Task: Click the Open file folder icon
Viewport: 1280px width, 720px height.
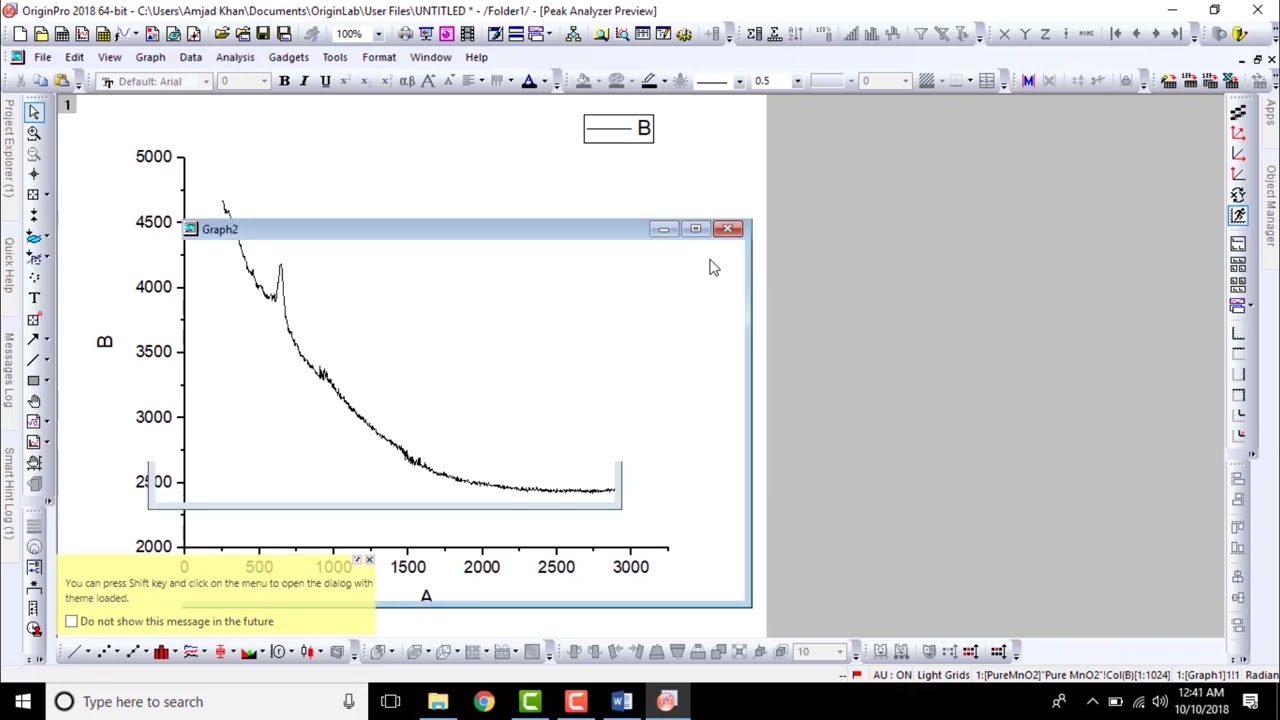Action: 222,34
